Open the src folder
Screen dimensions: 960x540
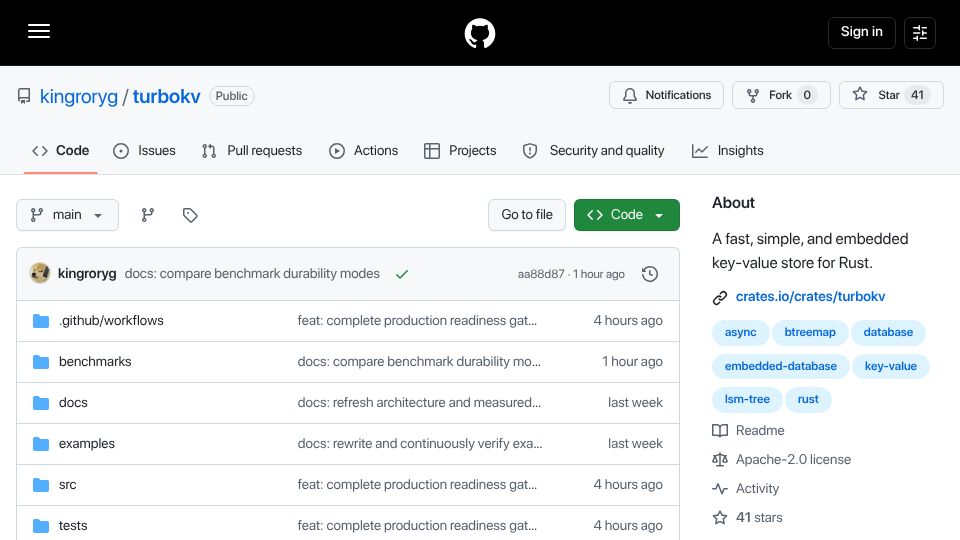click(x=67, y=485)
